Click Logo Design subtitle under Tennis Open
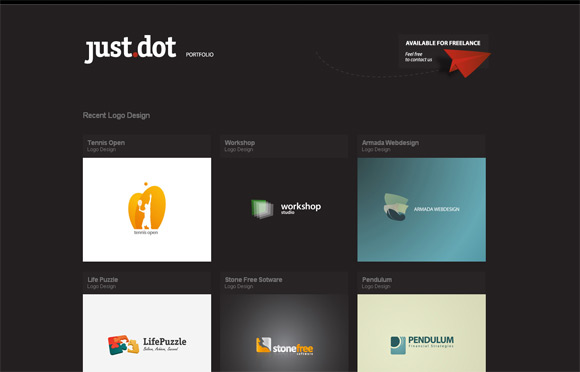The width and height of the screenshot is (580, 372). click(x=101, y=149)
